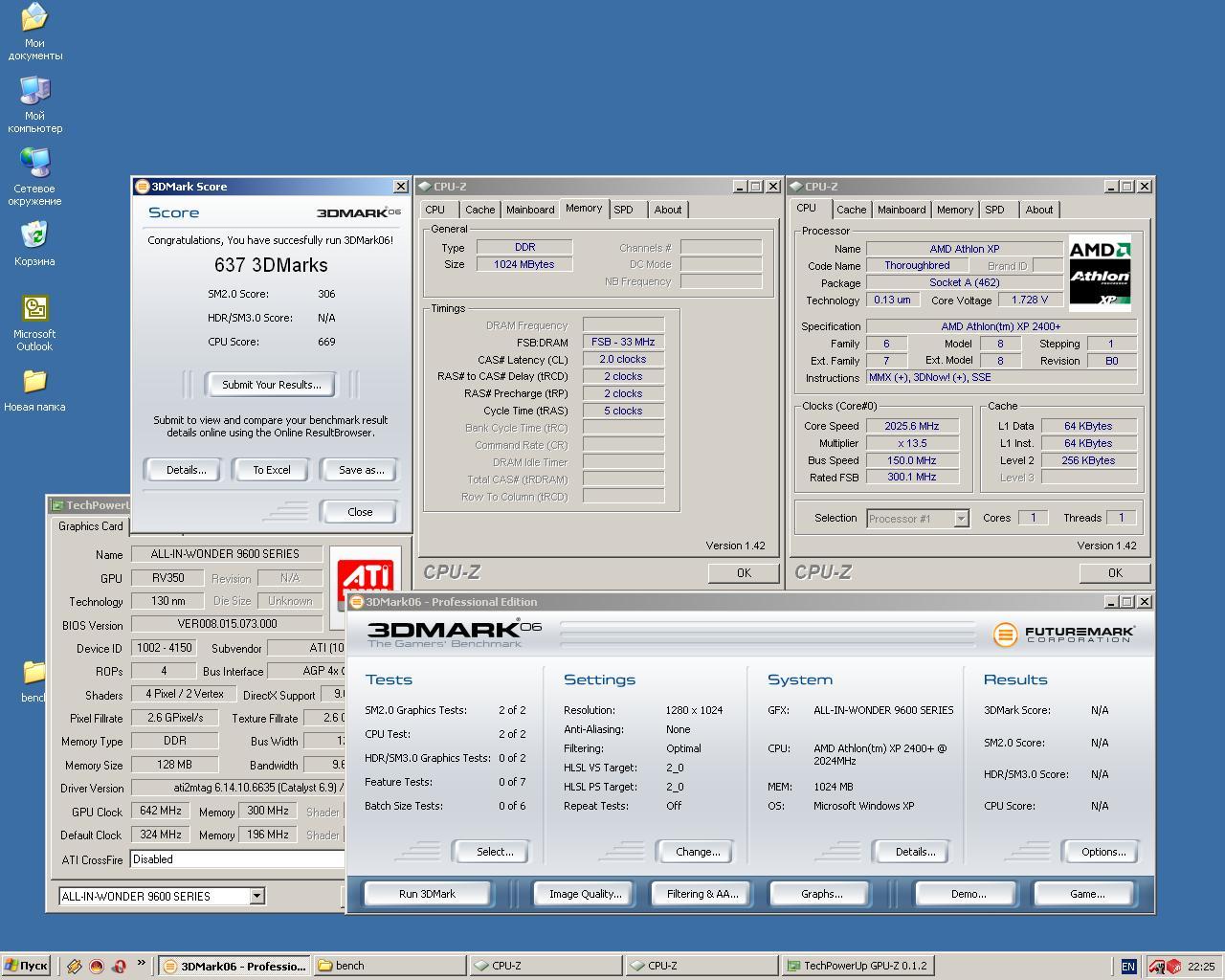Click the AMD Athlon XP logo in CPU-Z
Image resolution: width=1225 pixels, height=980 pixels.
(1100, 274)
